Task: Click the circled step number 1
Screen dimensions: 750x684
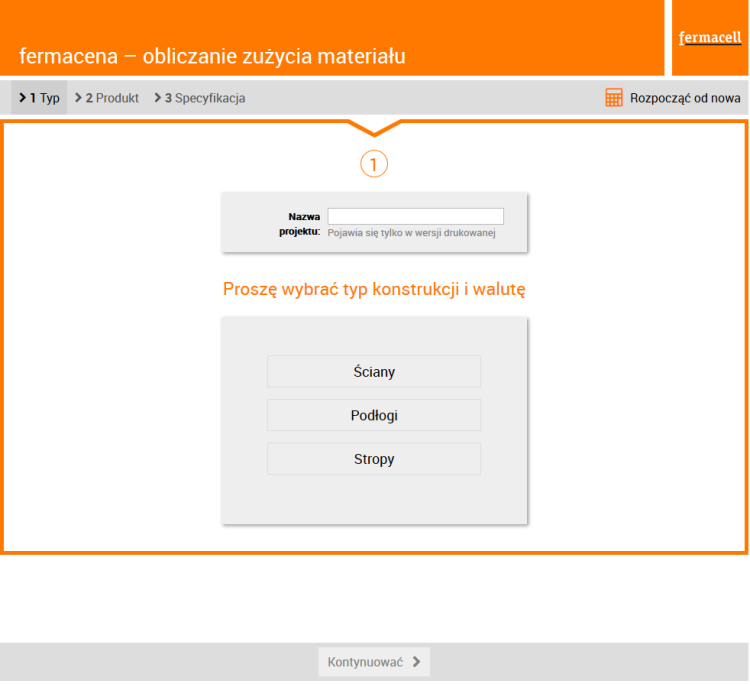Action: coord(374,164)
